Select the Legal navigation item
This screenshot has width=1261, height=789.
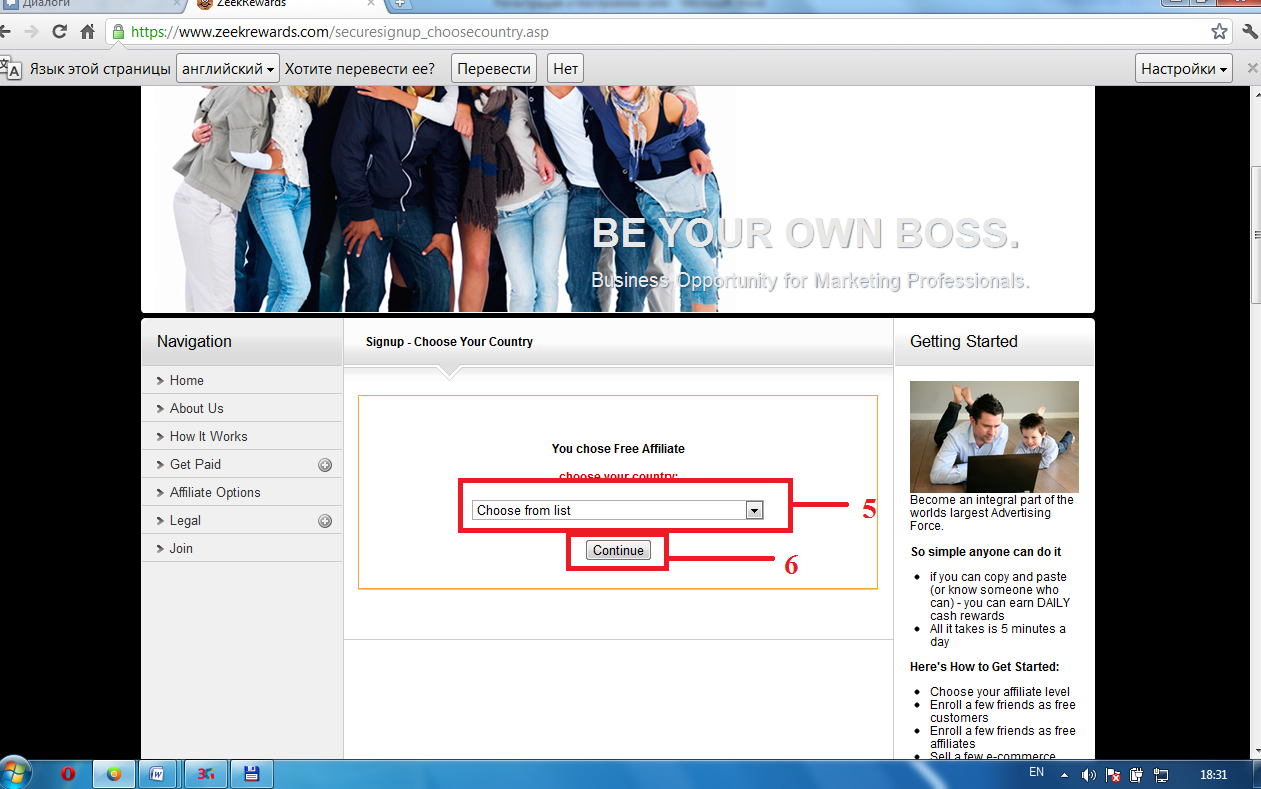pyautogui.click(x=185, y=520)
